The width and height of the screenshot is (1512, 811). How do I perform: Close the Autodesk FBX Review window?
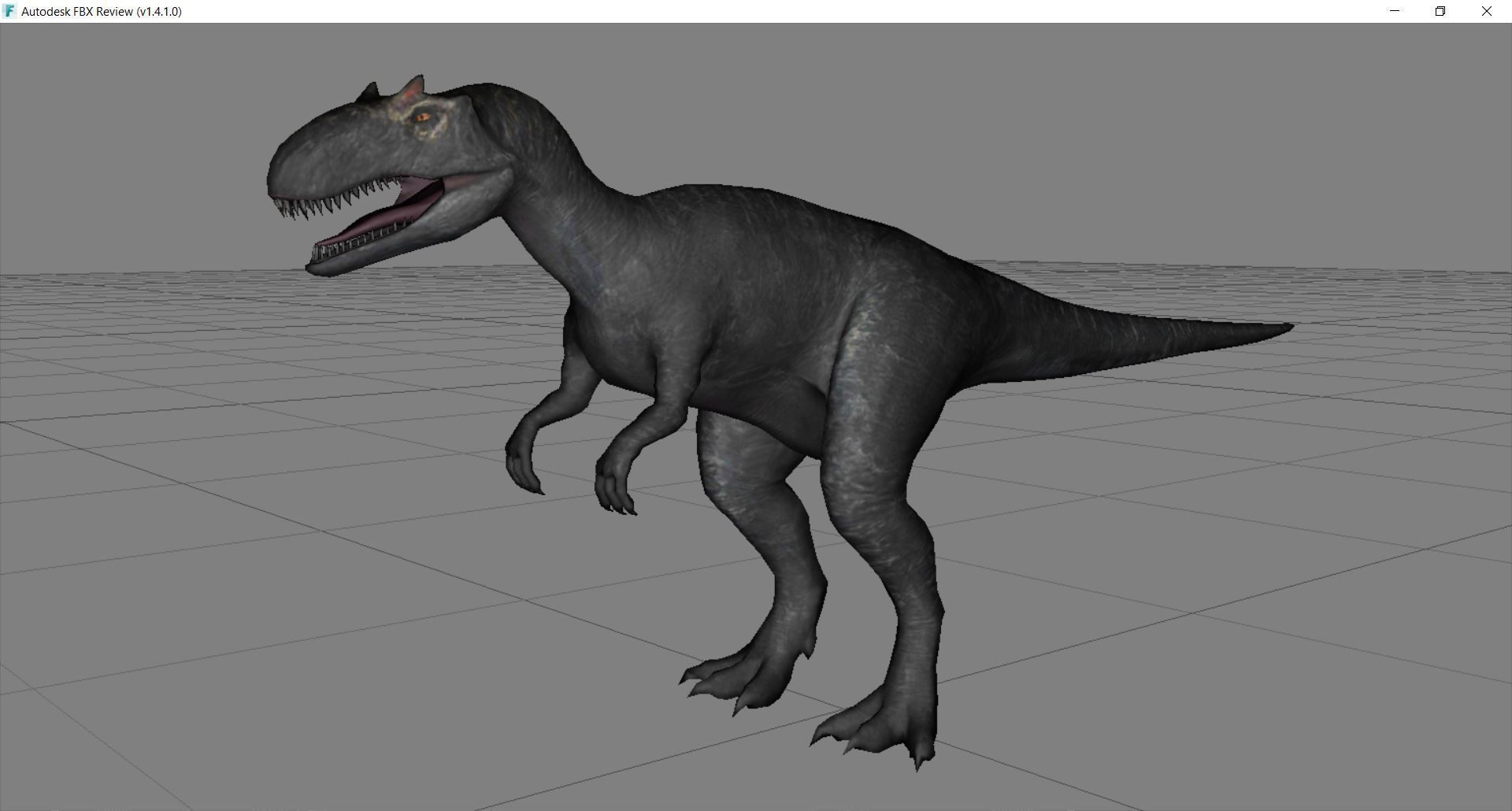coord(1487,11)
